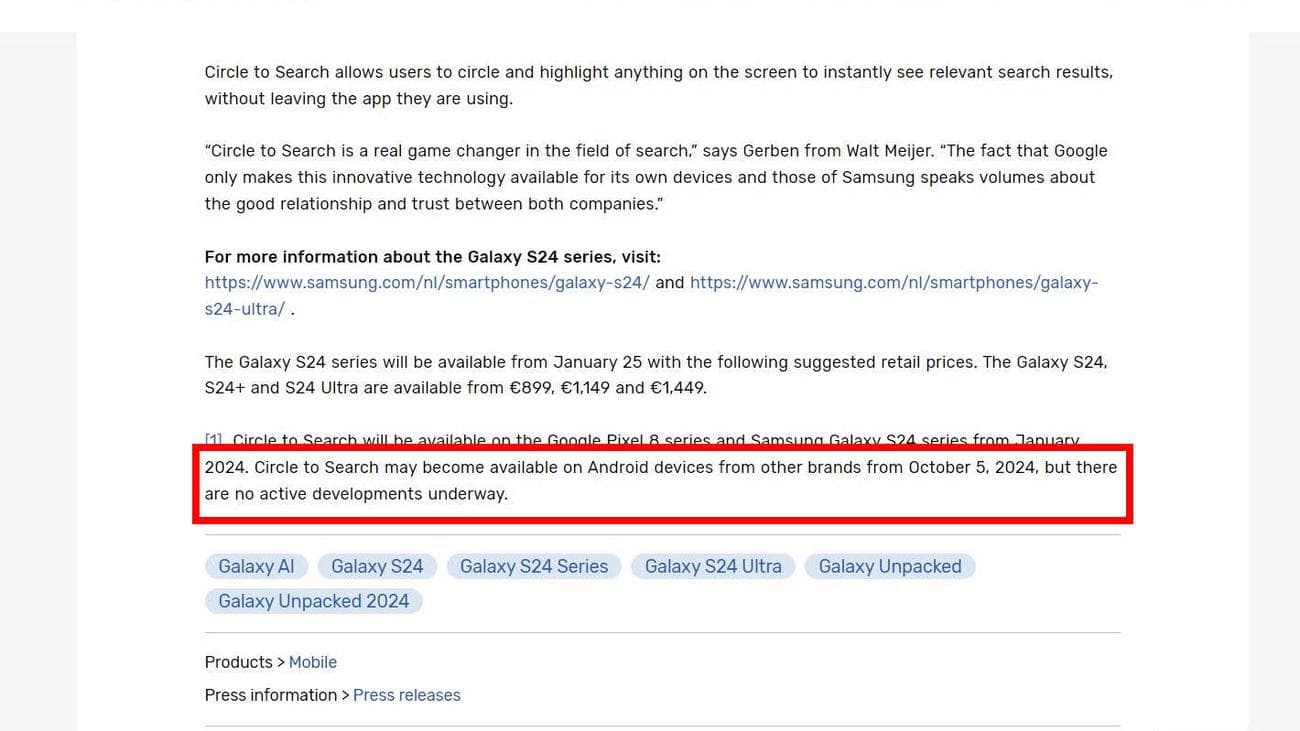Select the Galaxy AI tag
1300x731 pixels.
pyautogui.click(x=256, y=566)
